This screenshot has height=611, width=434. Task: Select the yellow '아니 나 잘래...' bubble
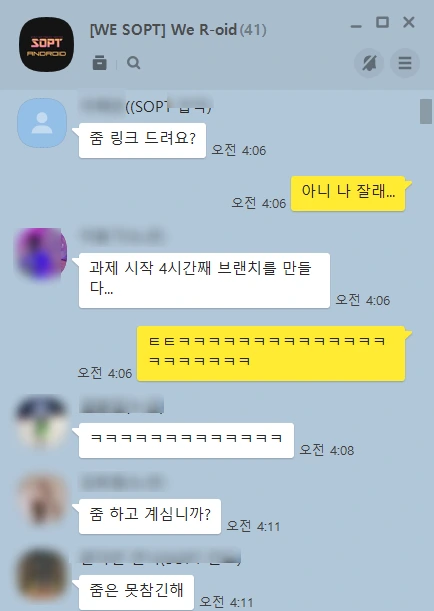coord(348,193)
